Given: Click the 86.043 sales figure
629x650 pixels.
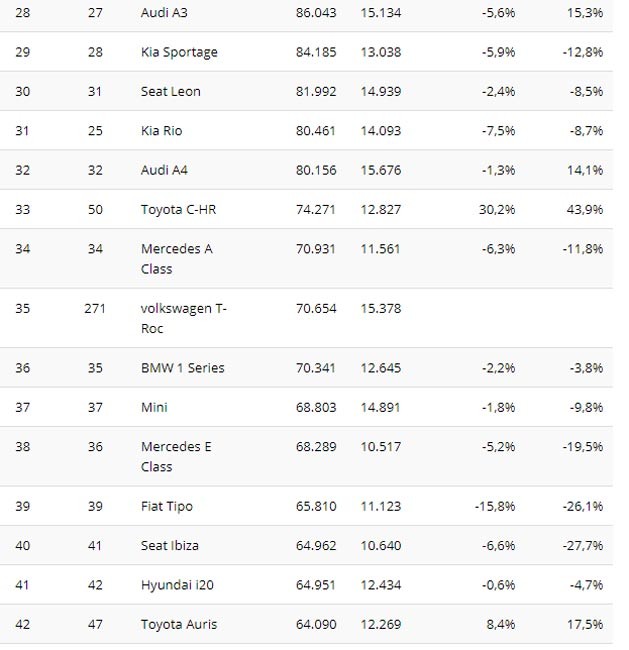Looking at the screenshot, I should (316, 12).
